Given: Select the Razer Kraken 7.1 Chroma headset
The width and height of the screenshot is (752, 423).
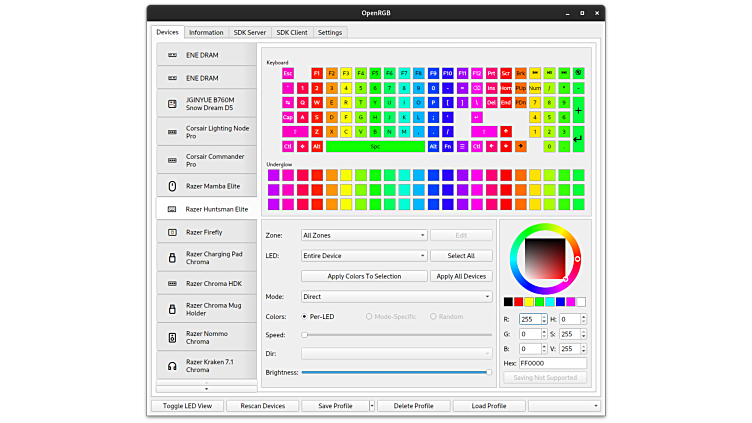Looking at the screenshot, I should pos(206,365).
